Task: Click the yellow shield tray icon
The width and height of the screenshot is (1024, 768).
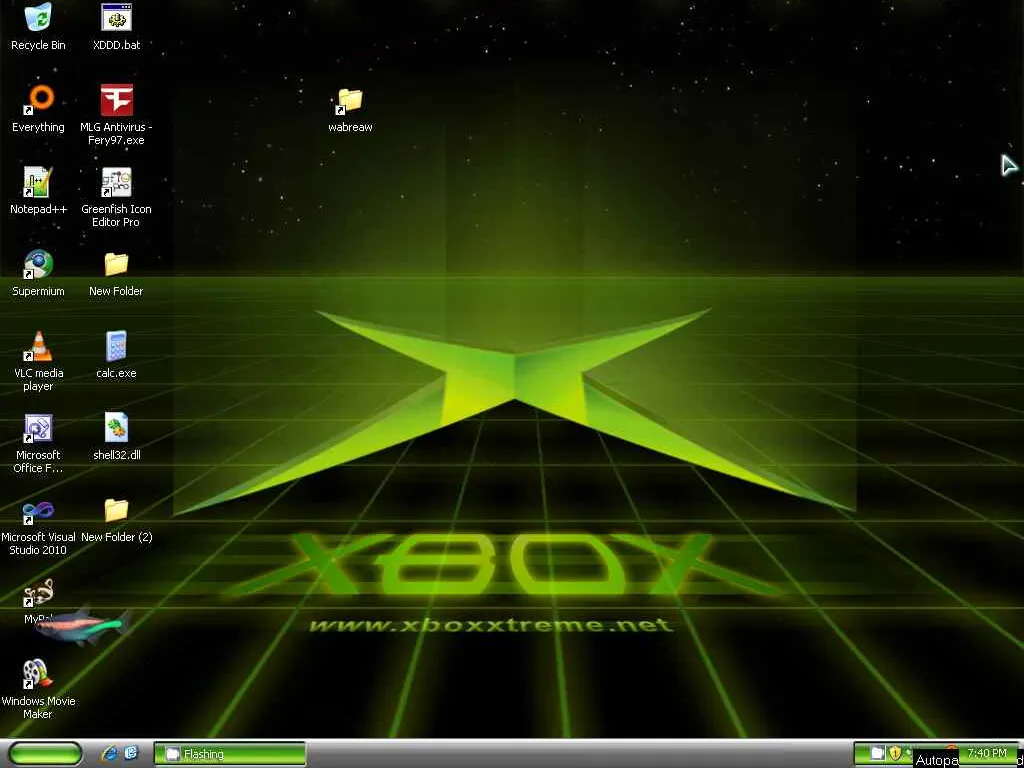Action: click(895, 754)
